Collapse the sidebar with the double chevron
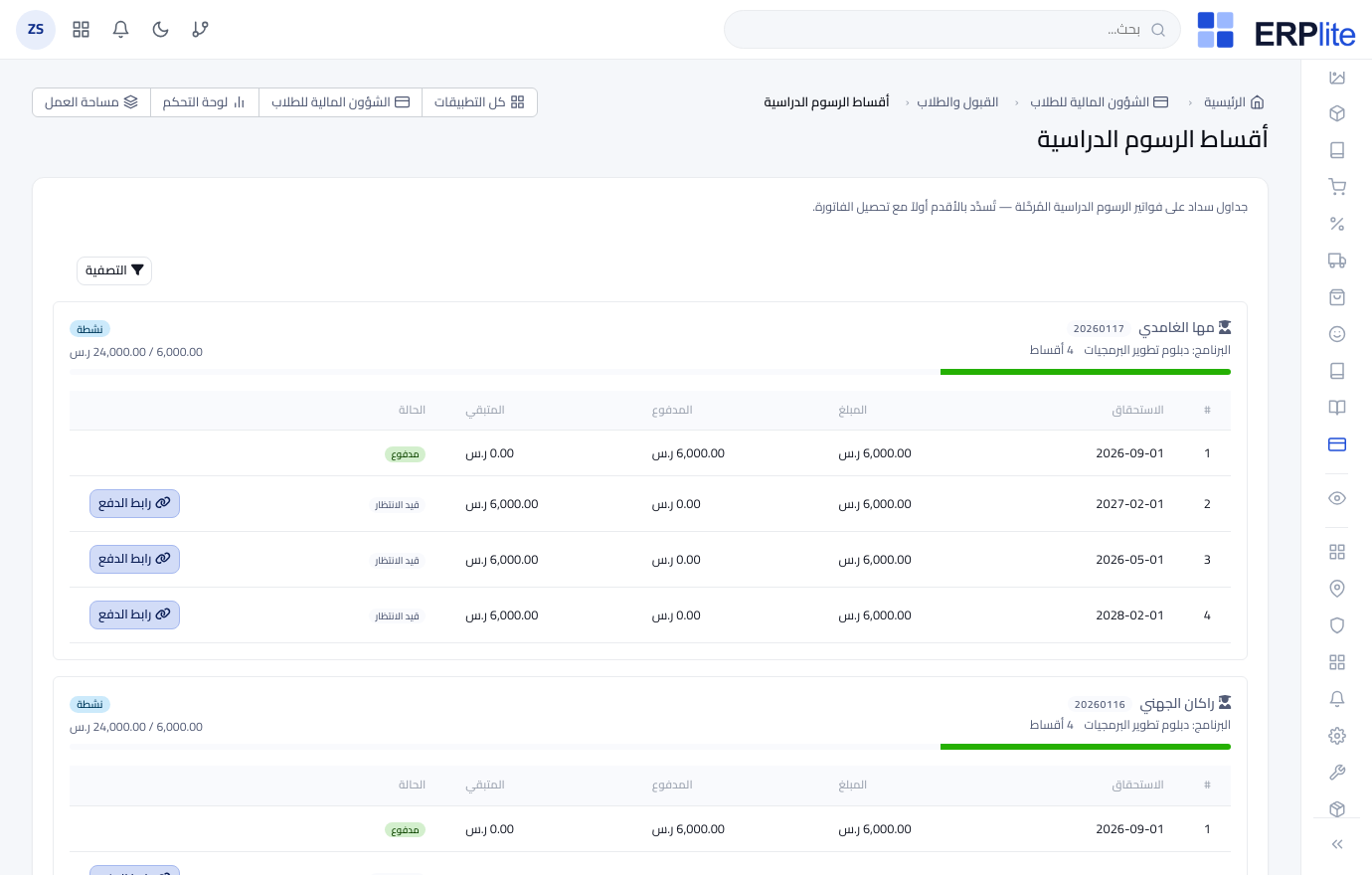Screen dimensions: 1372x875 point(1337,844)
